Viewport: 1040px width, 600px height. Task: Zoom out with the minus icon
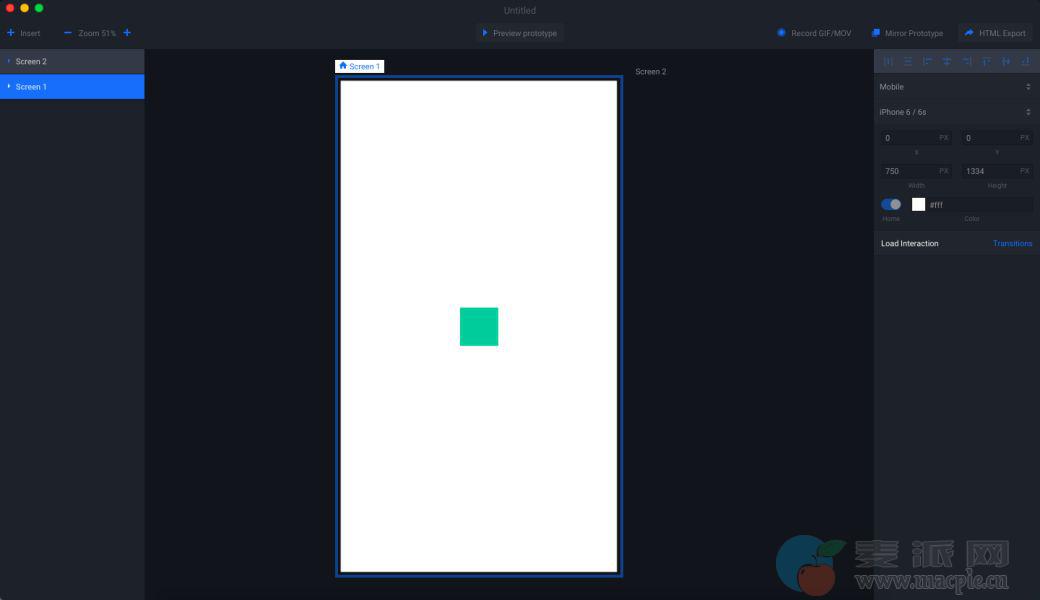coord(68,33)
